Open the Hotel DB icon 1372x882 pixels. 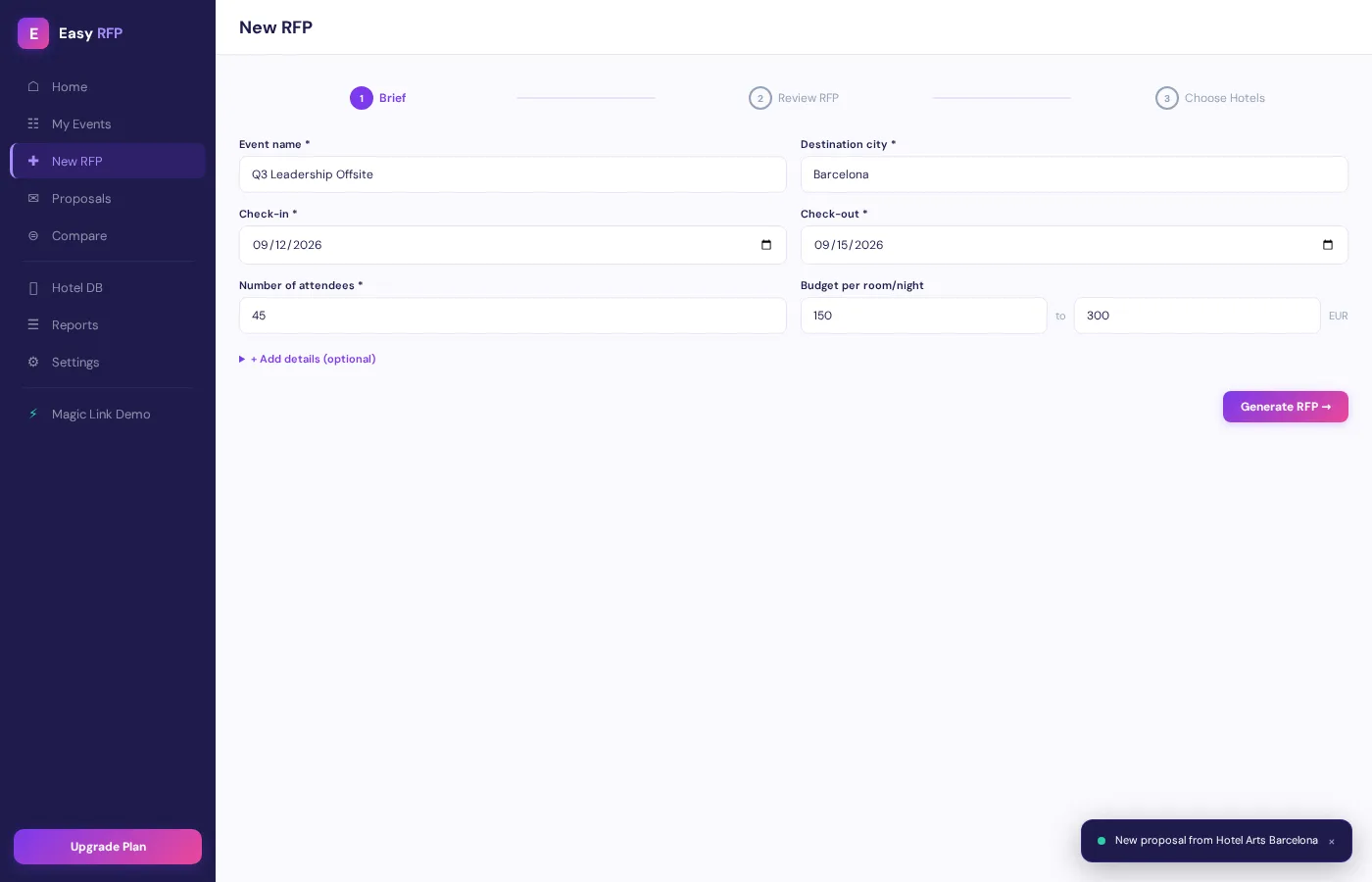click(33, 287)
